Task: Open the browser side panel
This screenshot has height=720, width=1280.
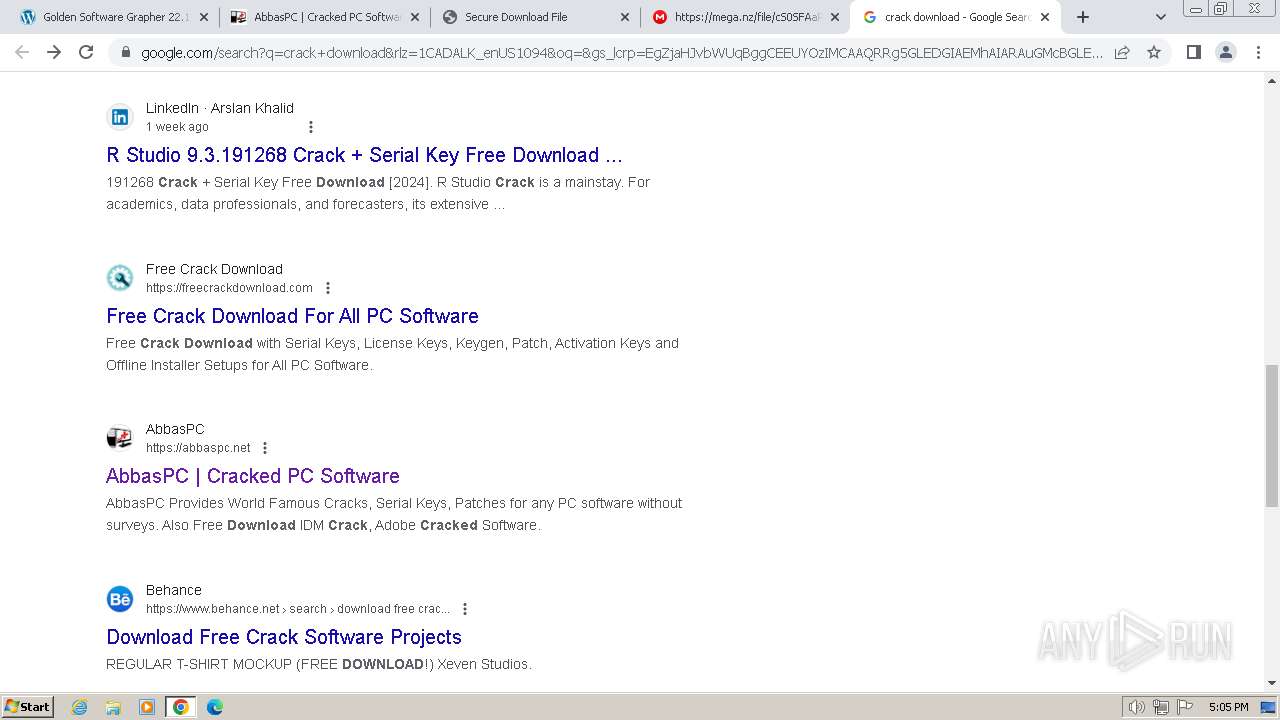Action: click(1193, 52)
